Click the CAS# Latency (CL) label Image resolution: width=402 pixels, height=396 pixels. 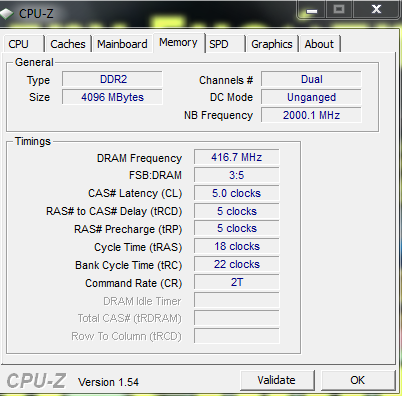pyautogui.click(x=135, y=193)
